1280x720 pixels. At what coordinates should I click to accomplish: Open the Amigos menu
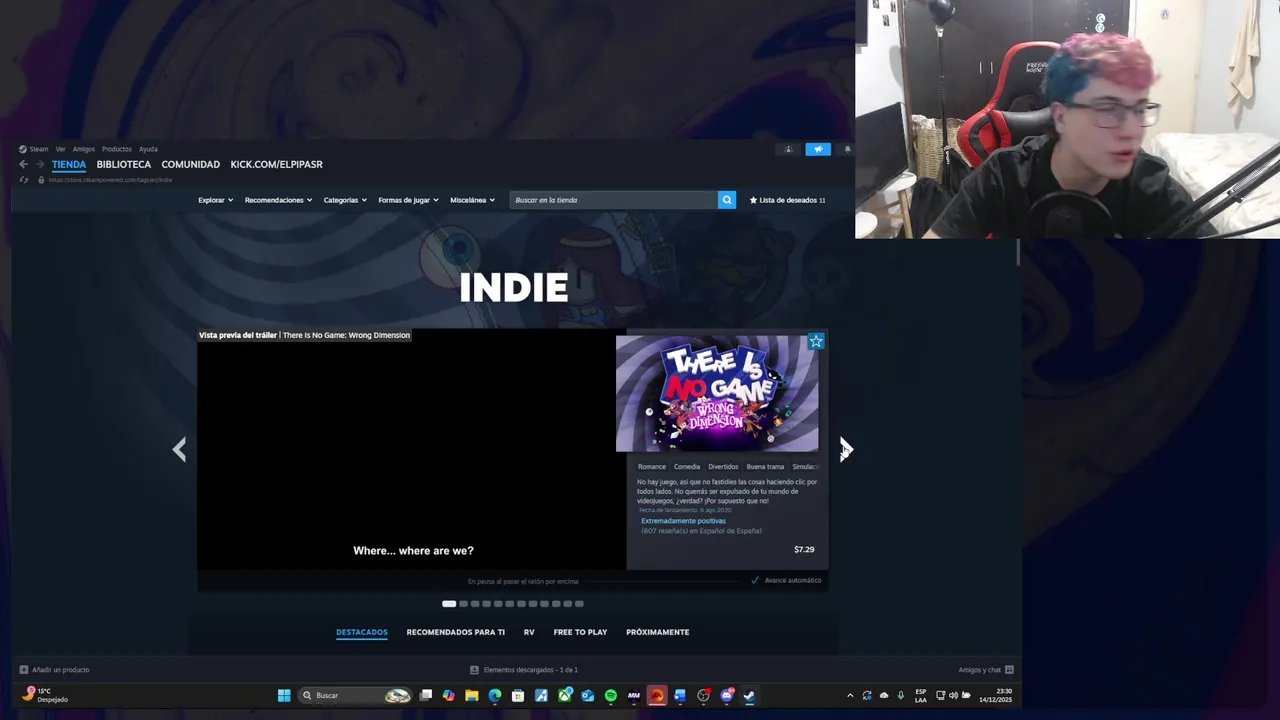click(x=84, y=149)
